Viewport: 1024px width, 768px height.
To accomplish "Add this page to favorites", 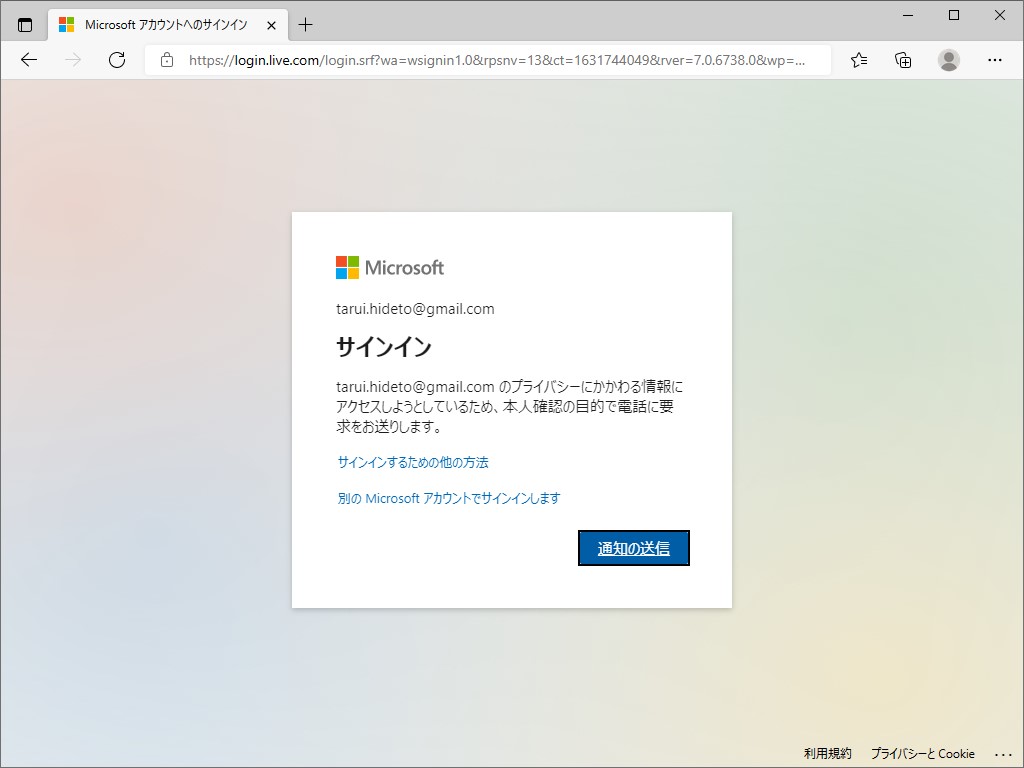I will pos(858,60).
